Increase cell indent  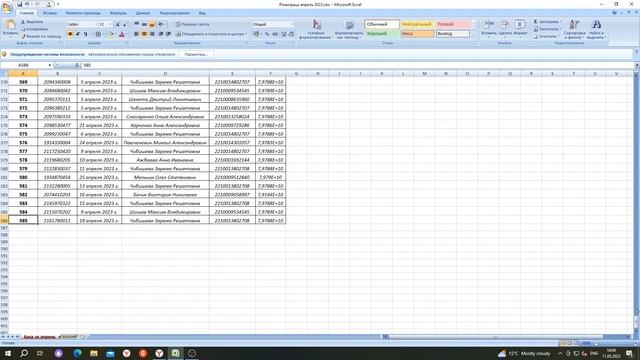coord(168,34)
